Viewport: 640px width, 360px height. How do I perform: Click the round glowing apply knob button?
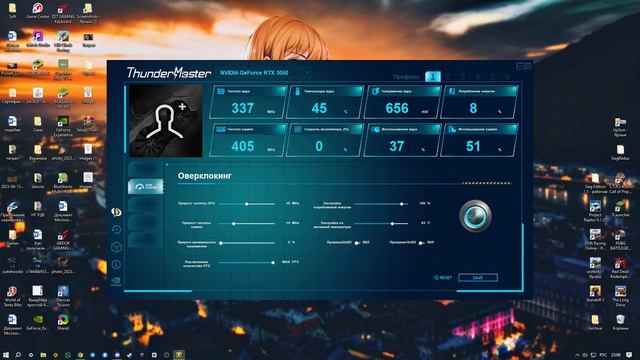(x=475, y=216)
